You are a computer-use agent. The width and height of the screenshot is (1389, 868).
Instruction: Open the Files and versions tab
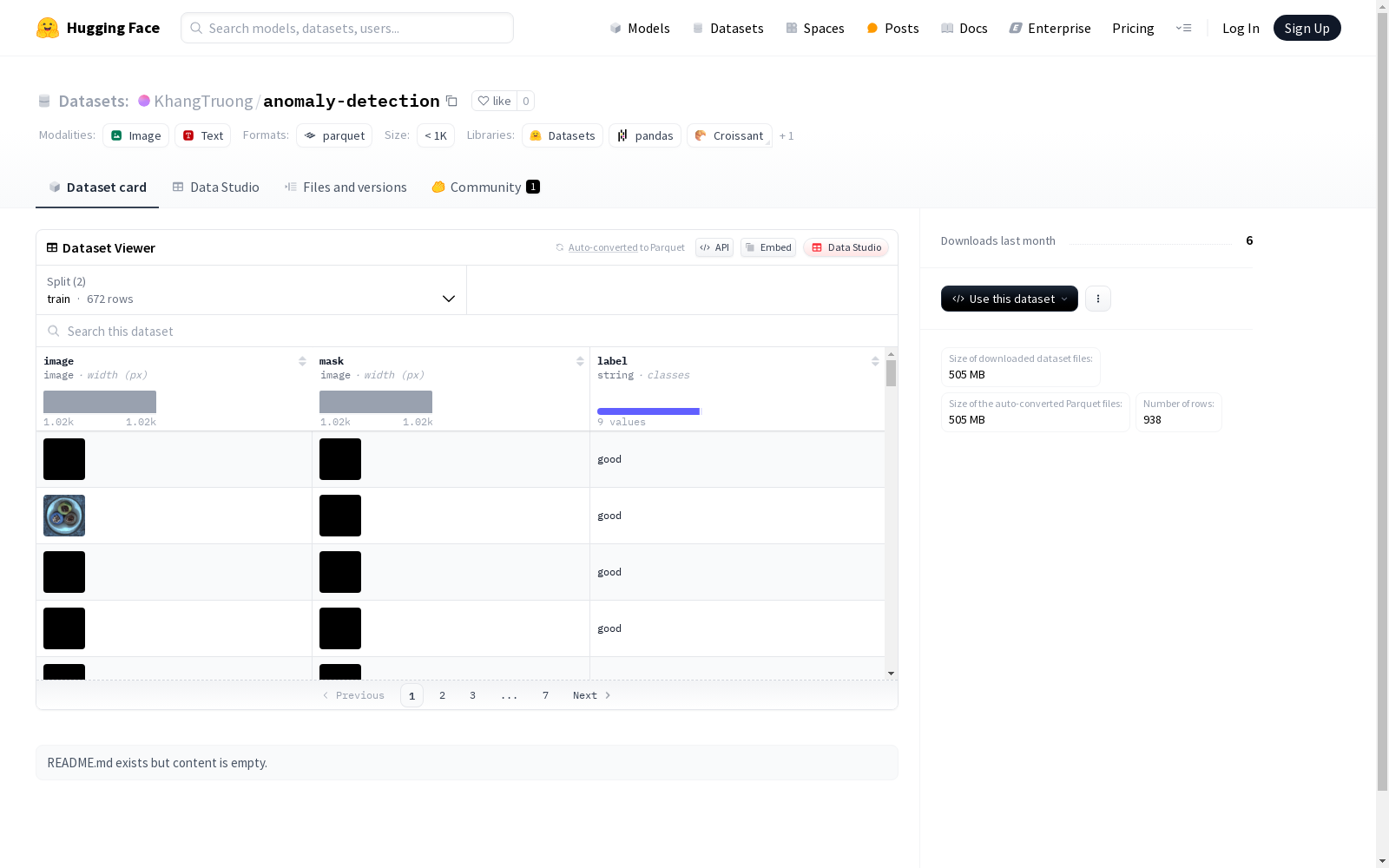346,187
